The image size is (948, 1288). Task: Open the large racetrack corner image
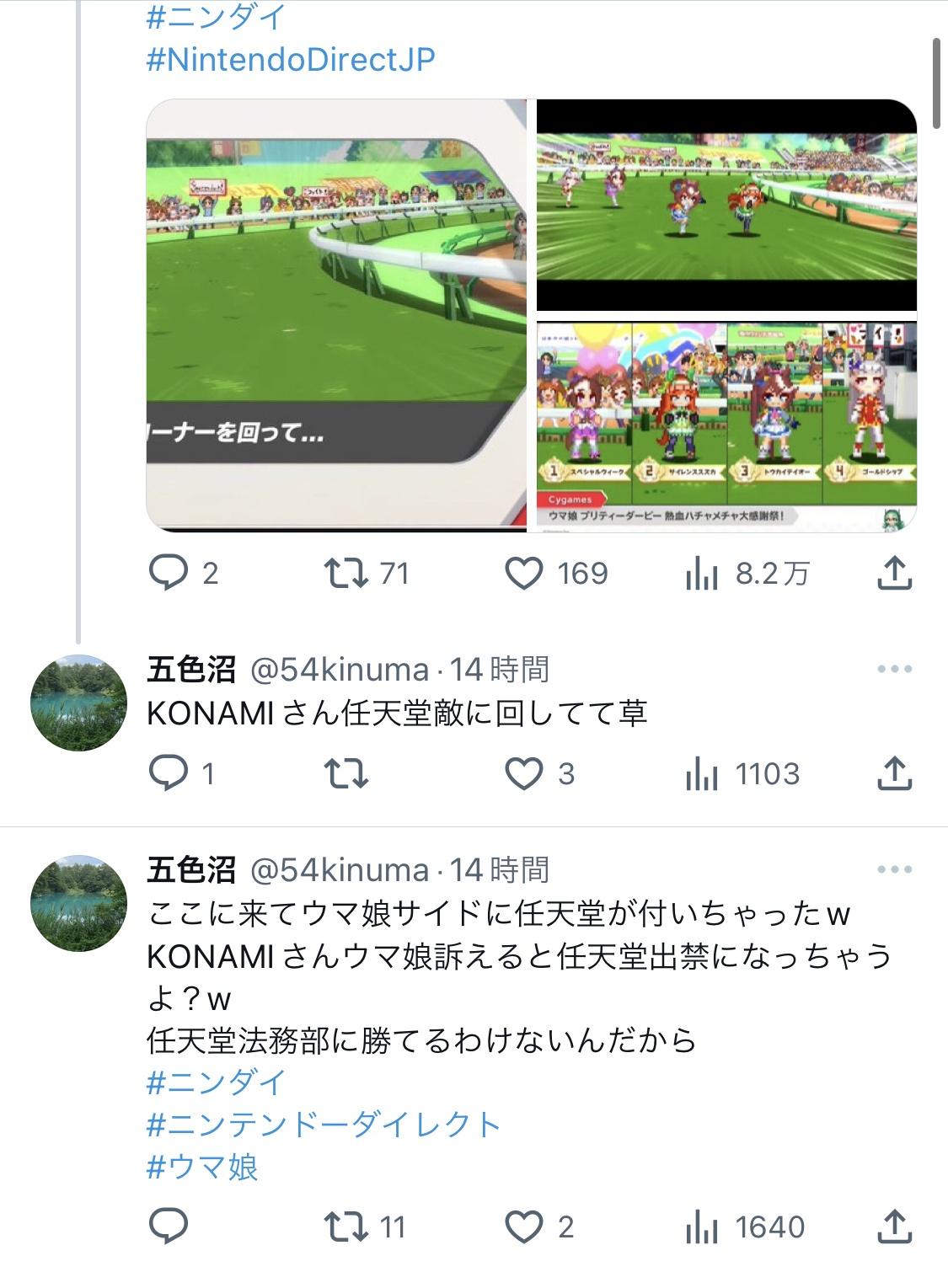click(337, 315)
